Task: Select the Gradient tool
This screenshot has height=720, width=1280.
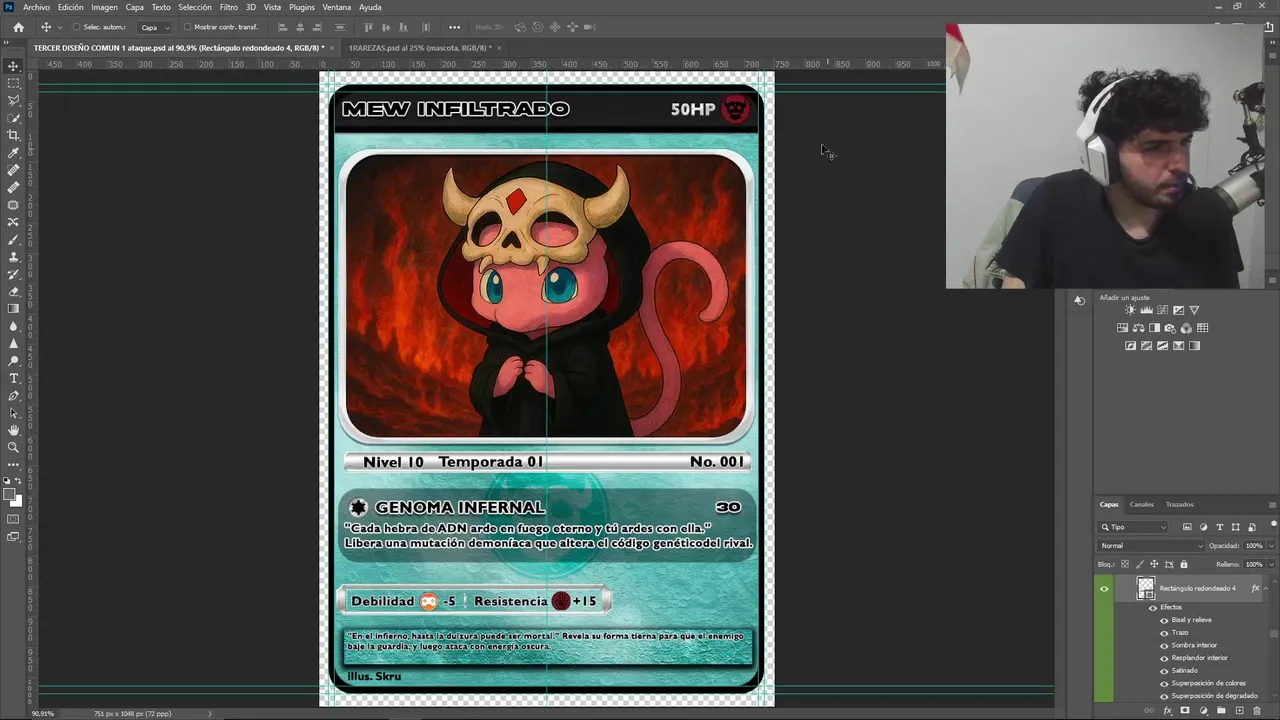Action: [13, 309]
